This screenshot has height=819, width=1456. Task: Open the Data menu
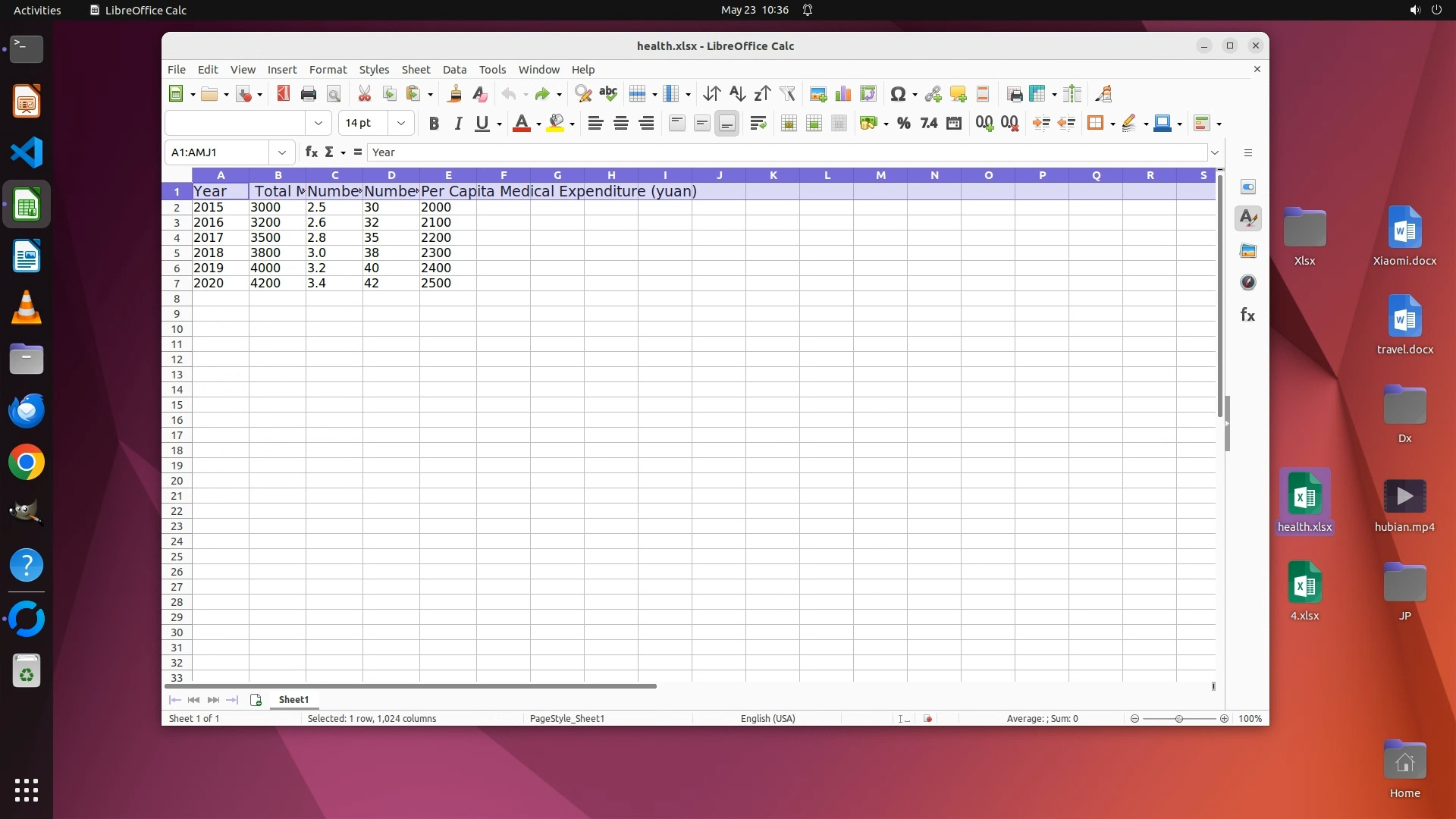(454, 70)
